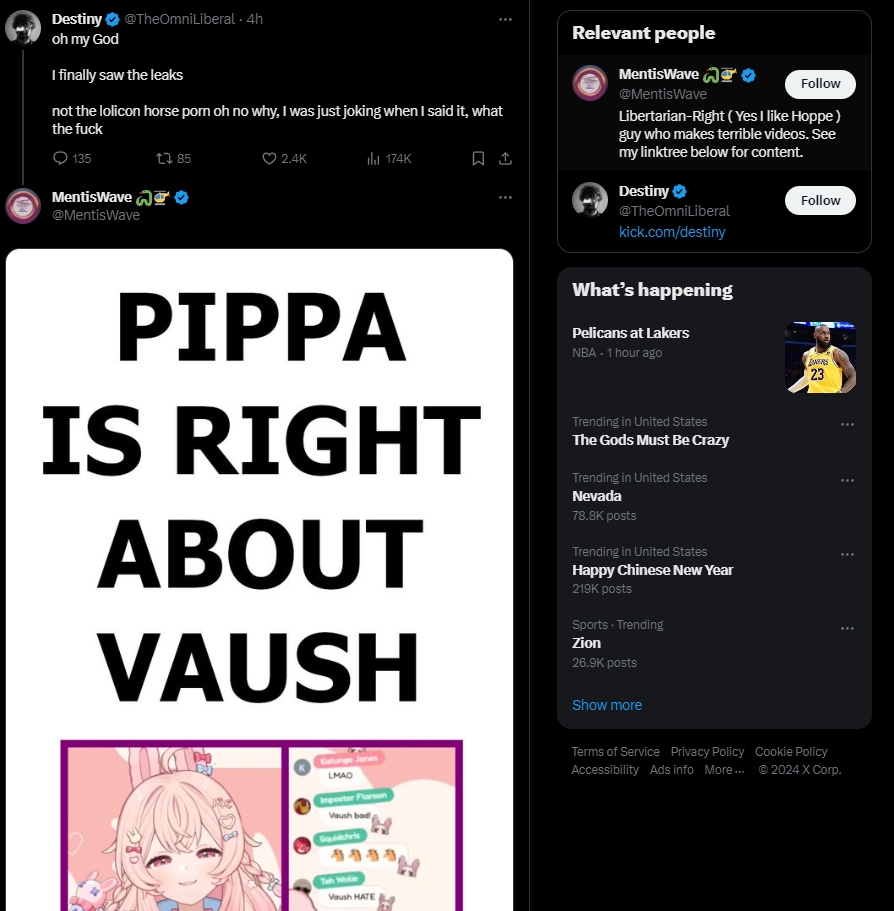
Task: Open MentisWave's avatar in the thread
Action: [x=23, y=206]
